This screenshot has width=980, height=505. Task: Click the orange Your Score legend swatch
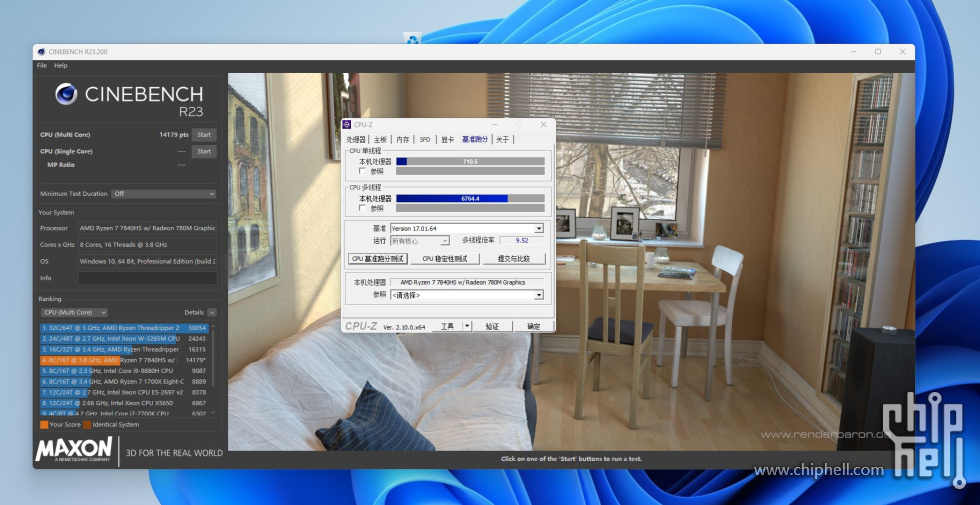(44, 425)
